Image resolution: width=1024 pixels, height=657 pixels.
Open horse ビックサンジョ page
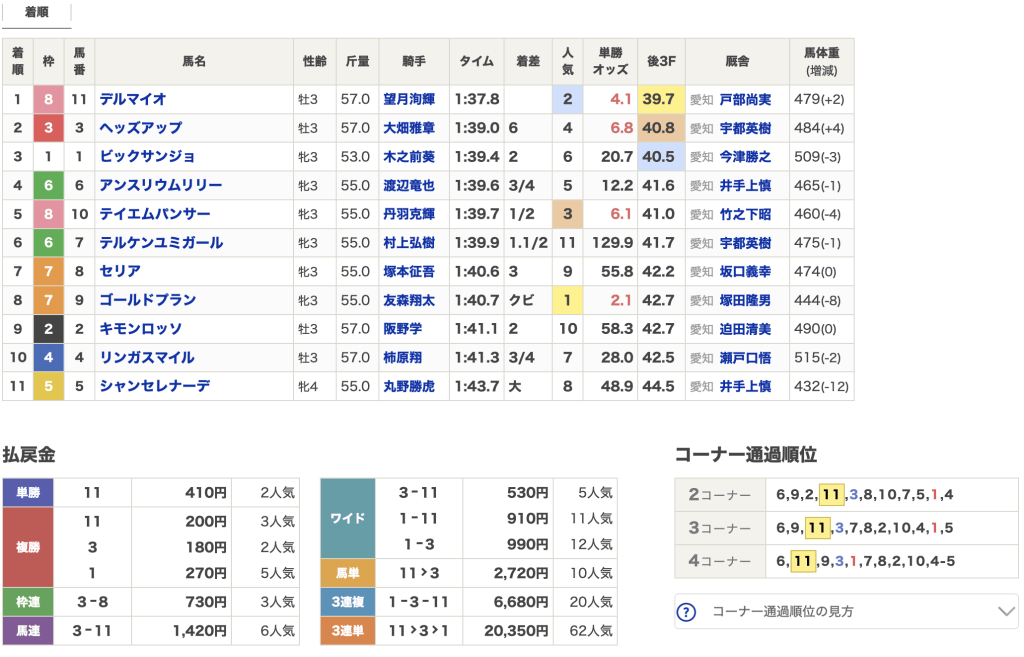(x=147, y=157)
